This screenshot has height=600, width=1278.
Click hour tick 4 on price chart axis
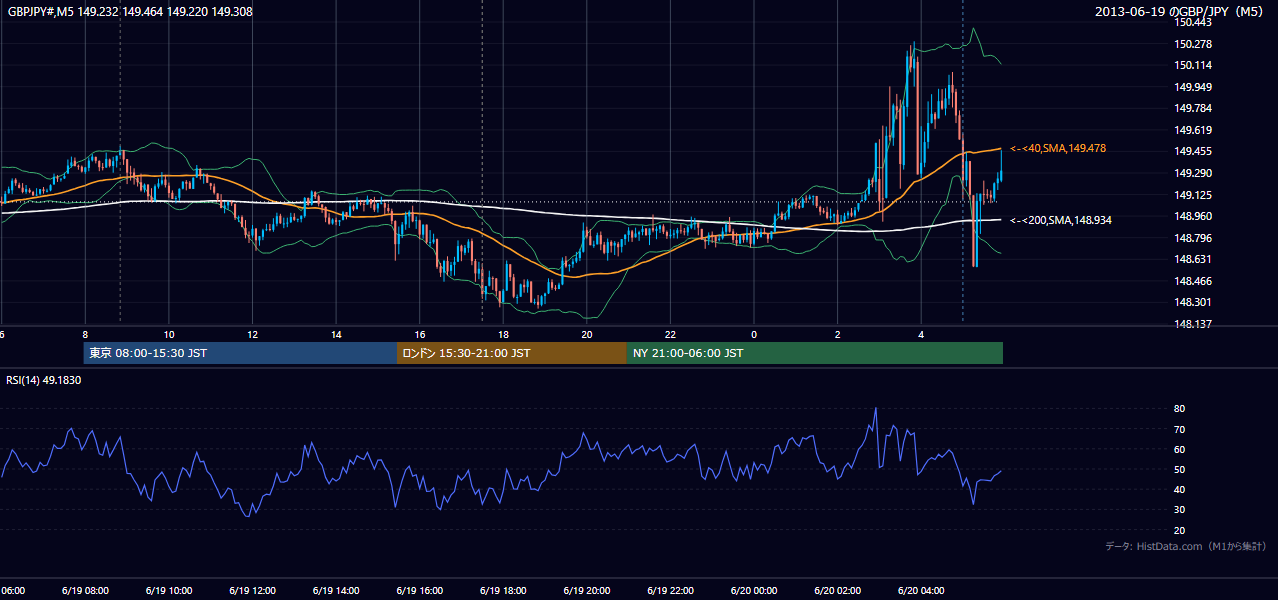click(x=921, y=334)
